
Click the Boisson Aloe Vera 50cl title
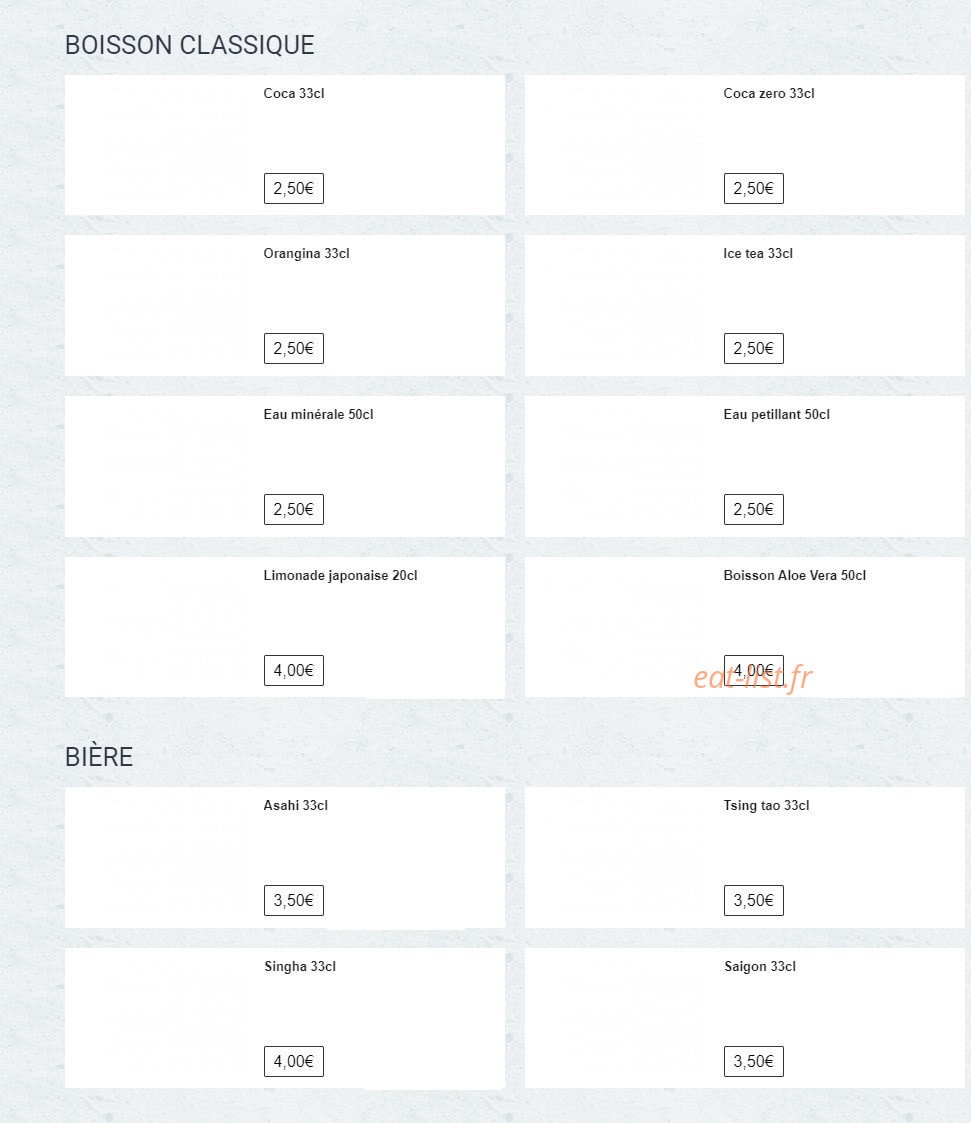[794, 575]
